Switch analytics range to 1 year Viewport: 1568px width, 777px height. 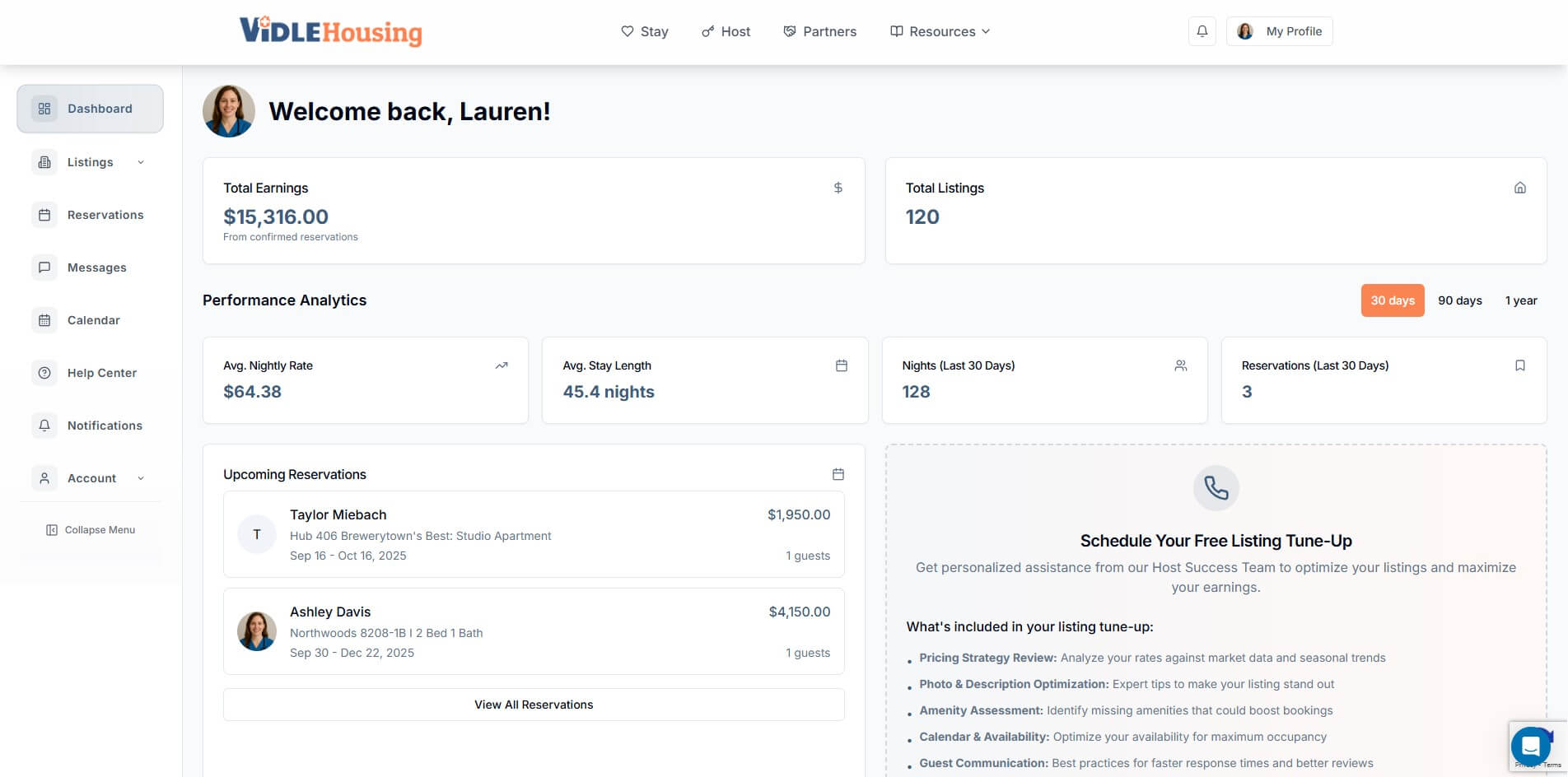coord(1520,300)
